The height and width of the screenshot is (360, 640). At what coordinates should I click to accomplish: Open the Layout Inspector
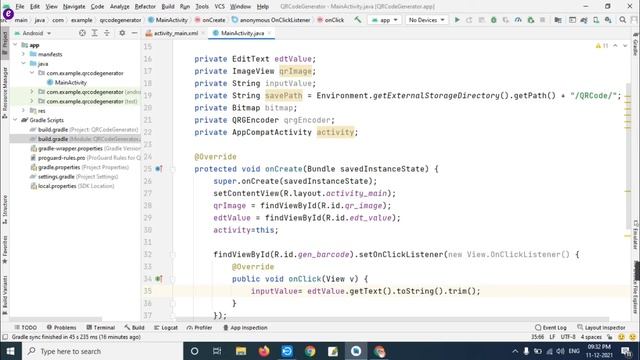pos(601,327)
